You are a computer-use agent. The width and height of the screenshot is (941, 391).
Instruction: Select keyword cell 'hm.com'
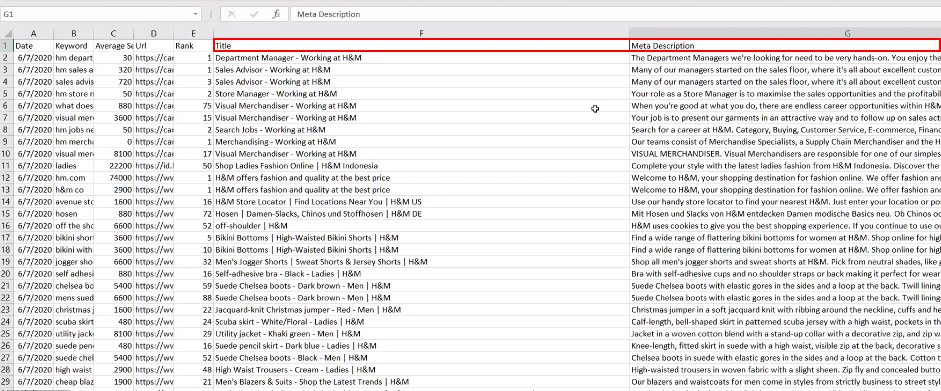click(73, 178)
